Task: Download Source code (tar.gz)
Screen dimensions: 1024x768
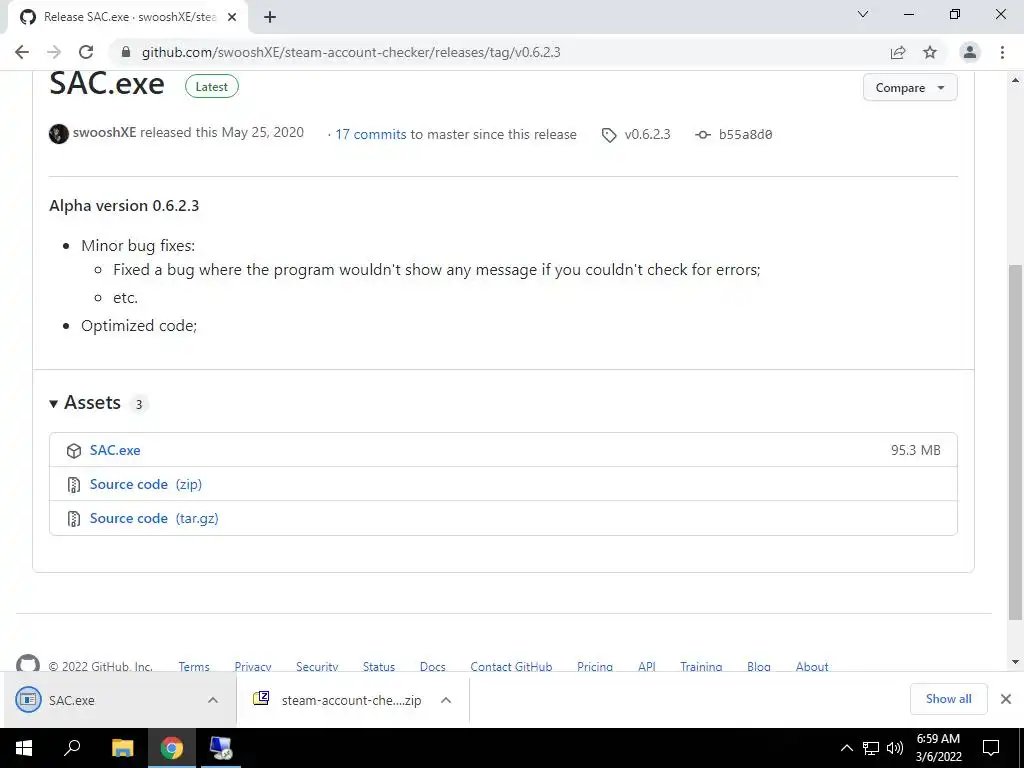Action: point(154,518)
